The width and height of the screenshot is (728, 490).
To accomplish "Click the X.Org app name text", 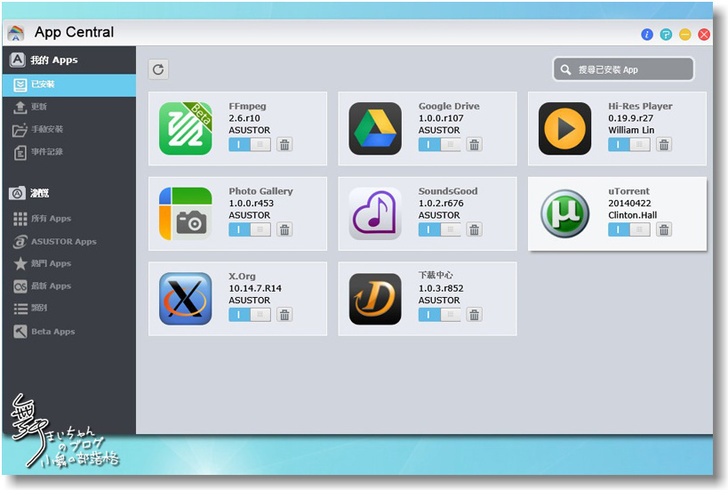I will point(242,276).
